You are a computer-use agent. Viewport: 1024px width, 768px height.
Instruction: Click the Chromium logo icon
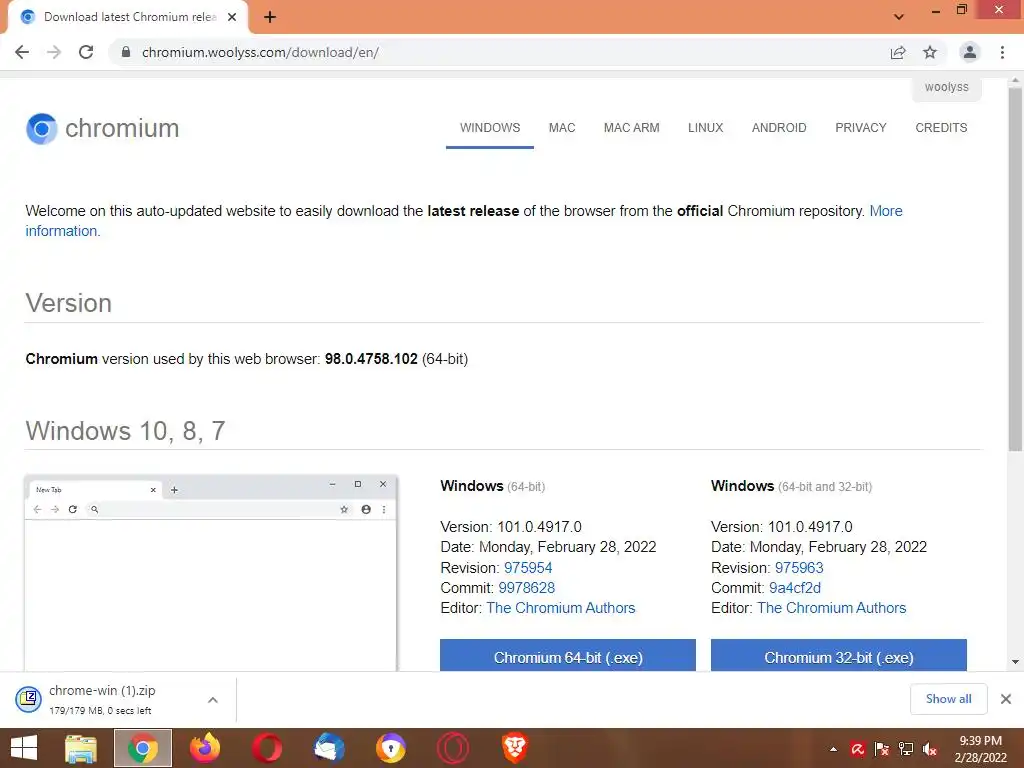(x=41, y=129)
